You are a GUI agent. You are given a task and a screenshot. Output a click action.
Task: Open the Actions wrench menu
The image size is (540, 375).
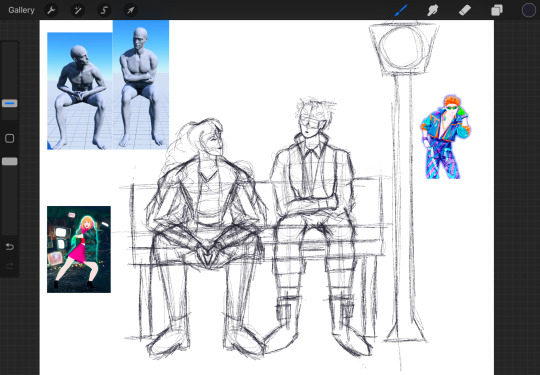click(51, 10)
